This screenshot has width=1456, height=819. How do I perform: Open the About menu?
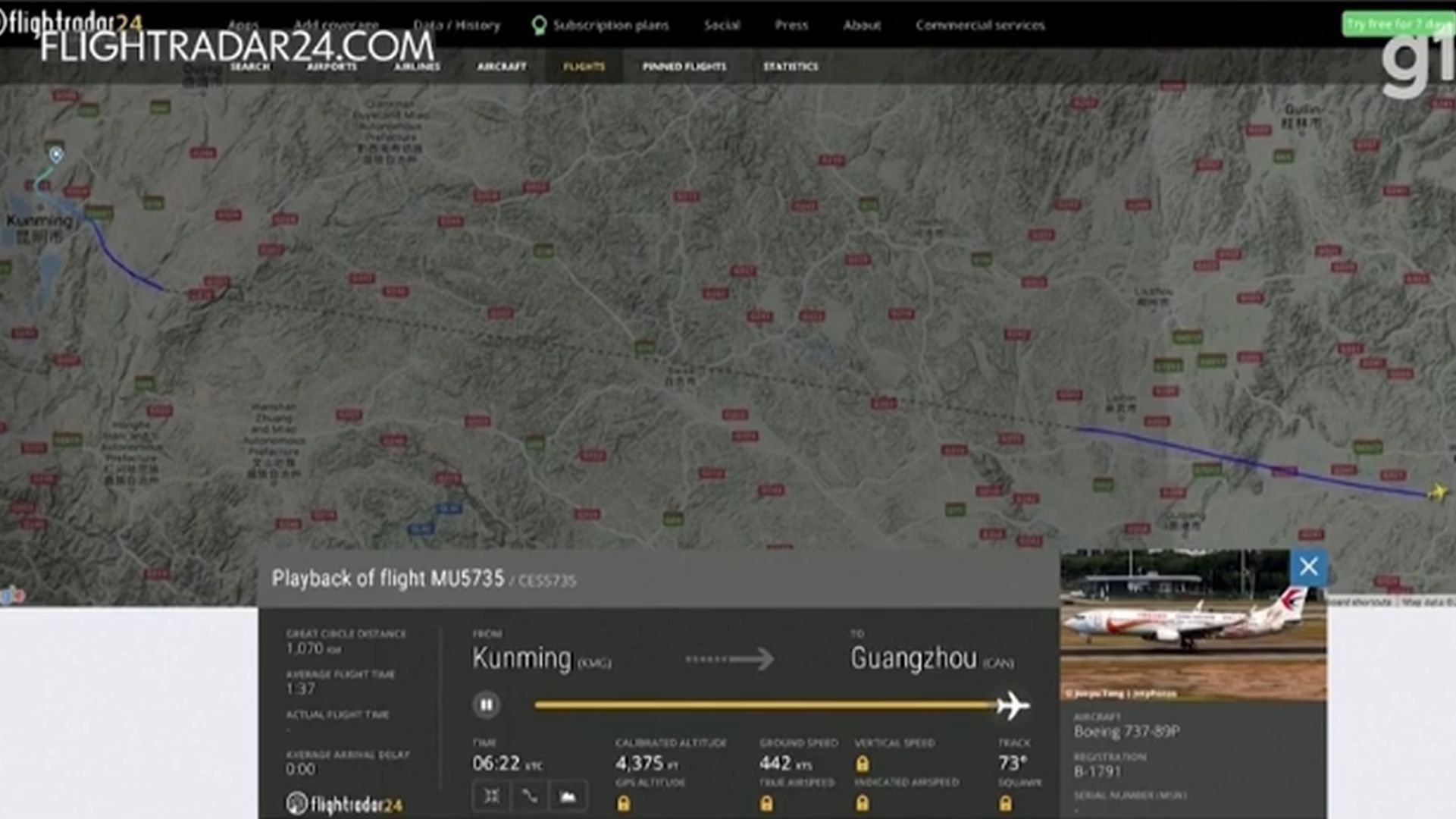pos(862,25)
